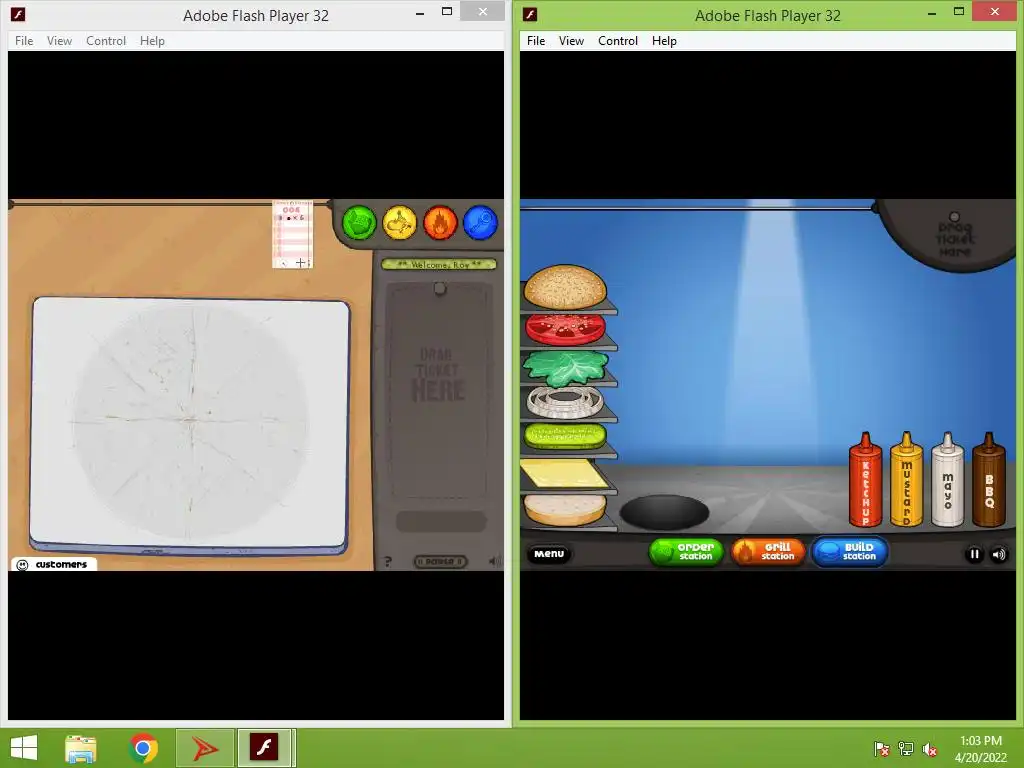Viewport: 1024px width, 768px height.
Task: Click the muted volume icon in system tray
Action: point(930,749)
